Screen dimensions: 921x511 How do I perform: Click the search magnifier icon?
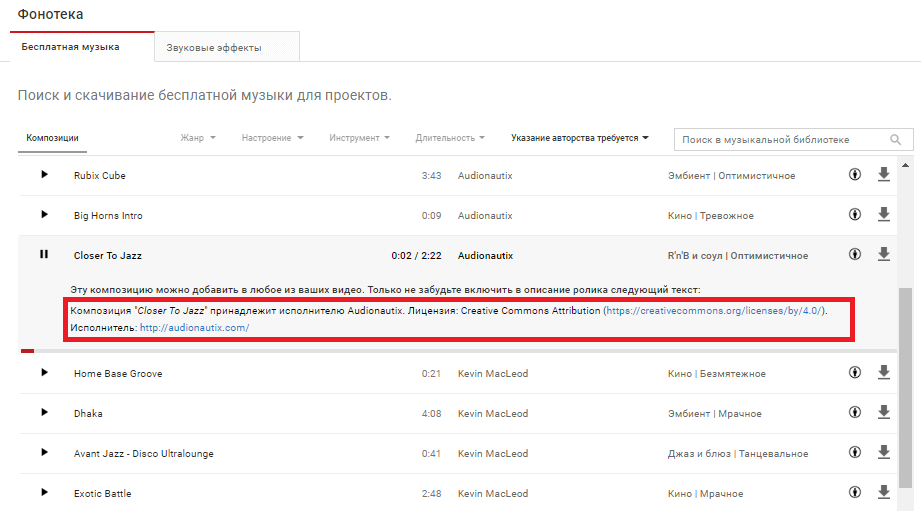coord(896,140)
